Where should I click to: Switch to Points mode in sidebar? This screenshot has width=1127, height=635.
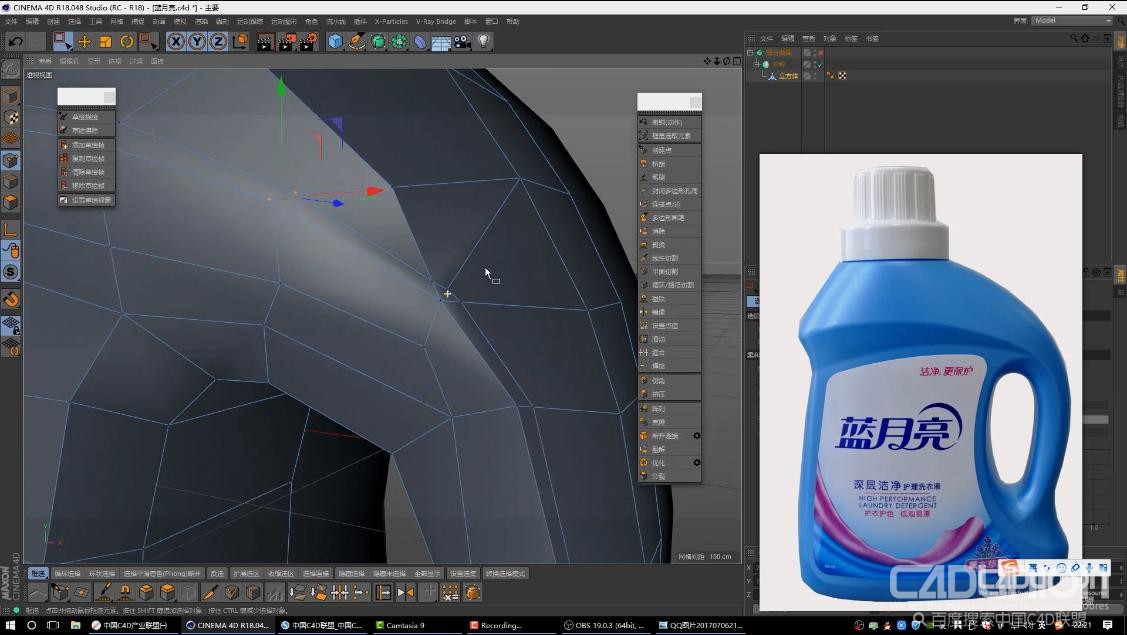(x=11, y=160)
